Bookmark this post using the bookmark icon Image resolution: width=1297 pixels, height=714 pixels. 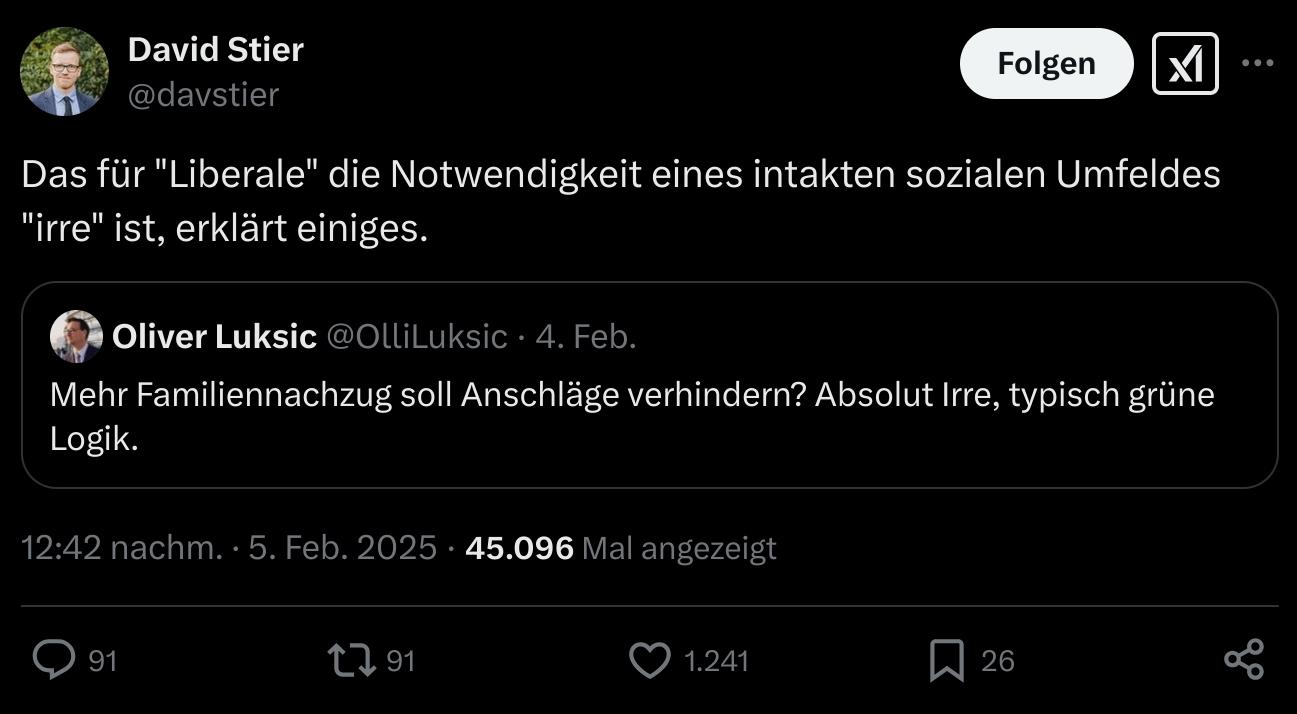click(x=946, y=660)
